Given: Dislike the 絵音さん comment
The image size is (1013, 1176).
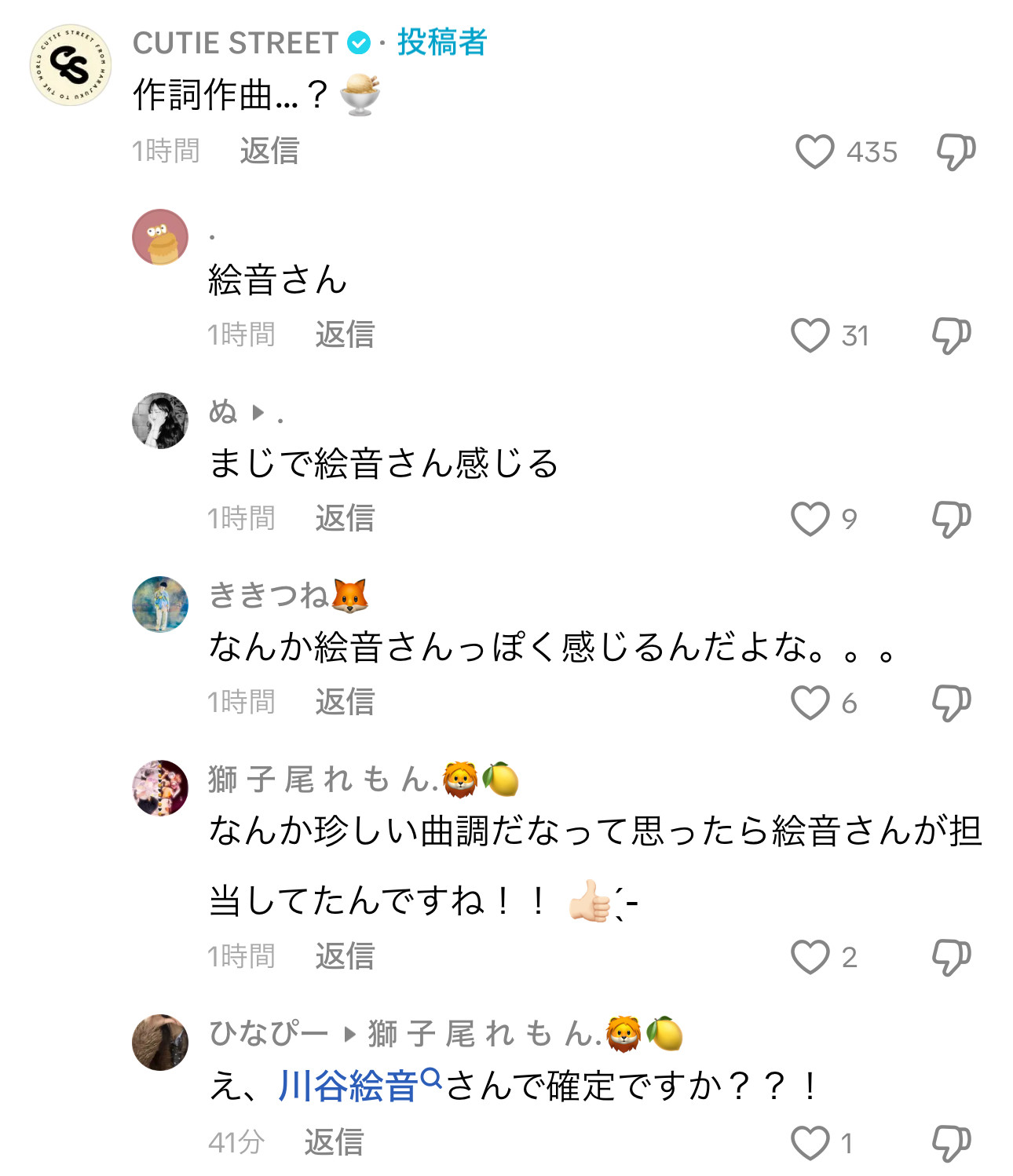Looking at the screenshot, I should [951, 335].
